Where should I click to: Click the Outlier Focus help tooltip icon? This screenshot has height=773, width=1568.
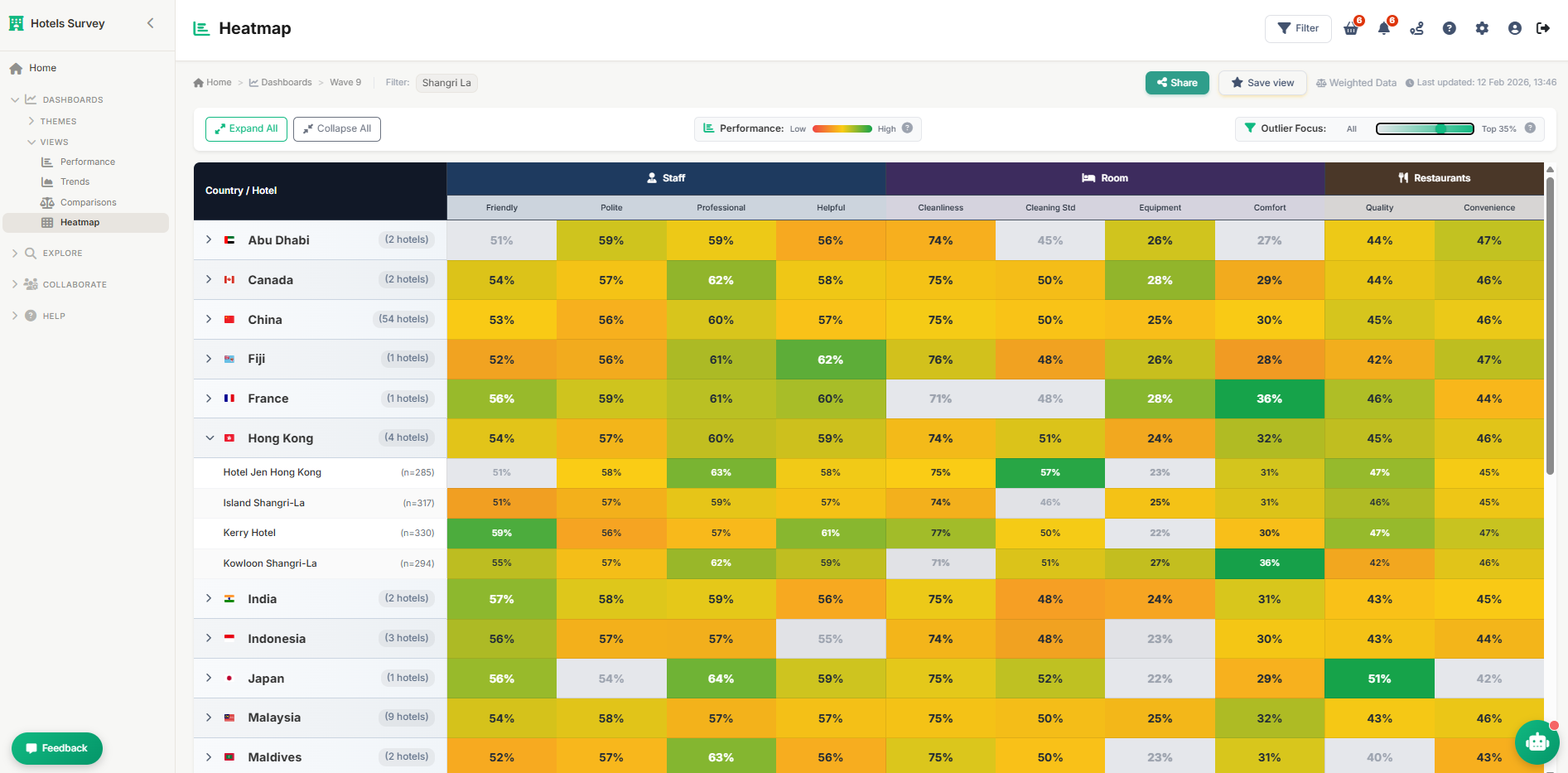(x=1531, y=128)
